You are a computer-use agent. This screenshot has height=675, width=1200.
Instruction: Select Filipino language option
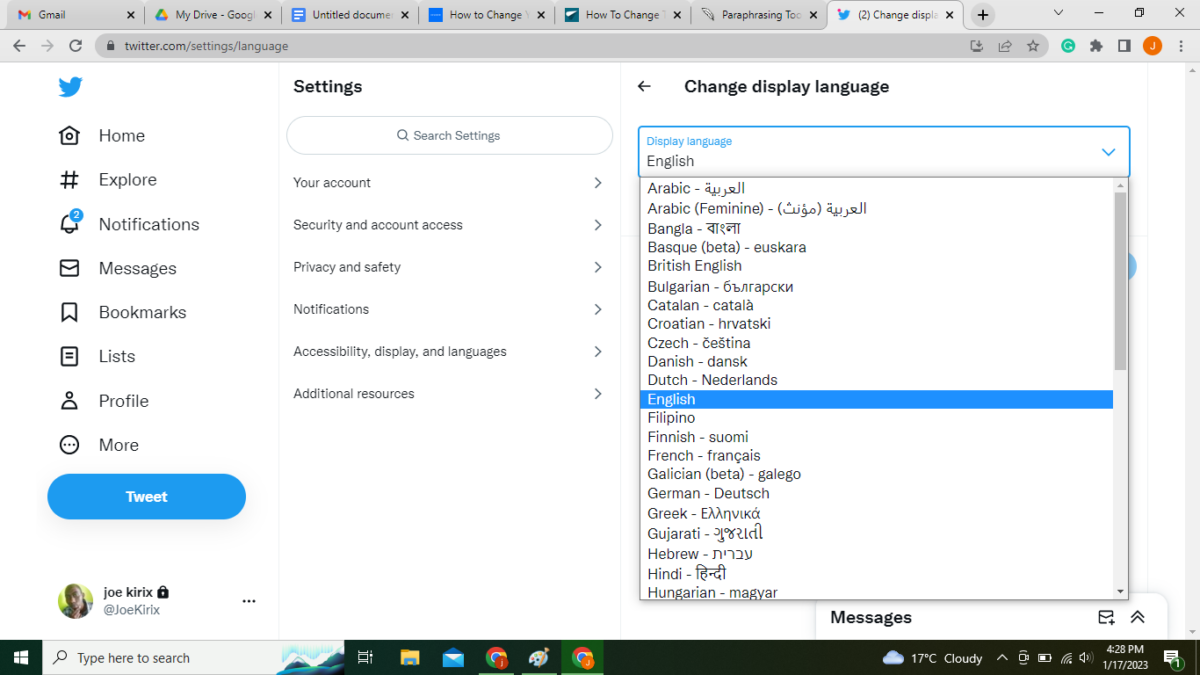pyautogui.click(x=876, y=418)
